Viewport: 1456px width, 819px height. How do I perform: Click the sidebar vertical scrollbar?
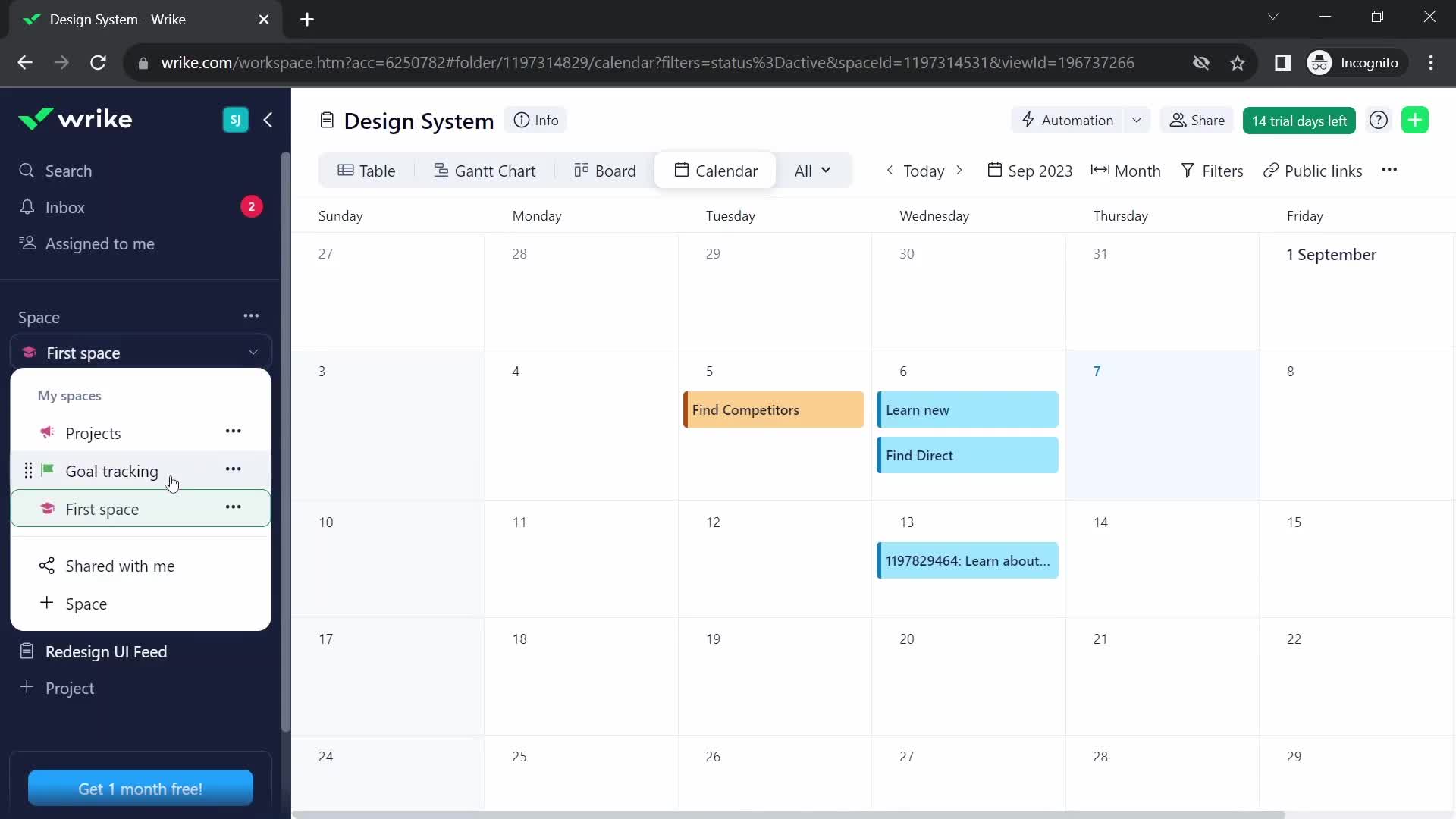click(x=286, y=441)
